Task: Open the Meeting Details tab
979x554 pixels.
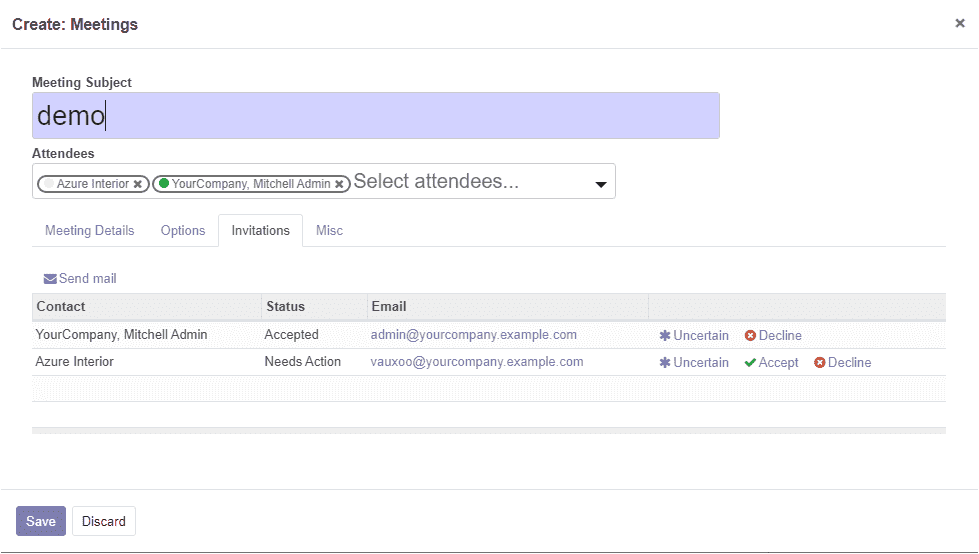Action: [x=89, y=230]
